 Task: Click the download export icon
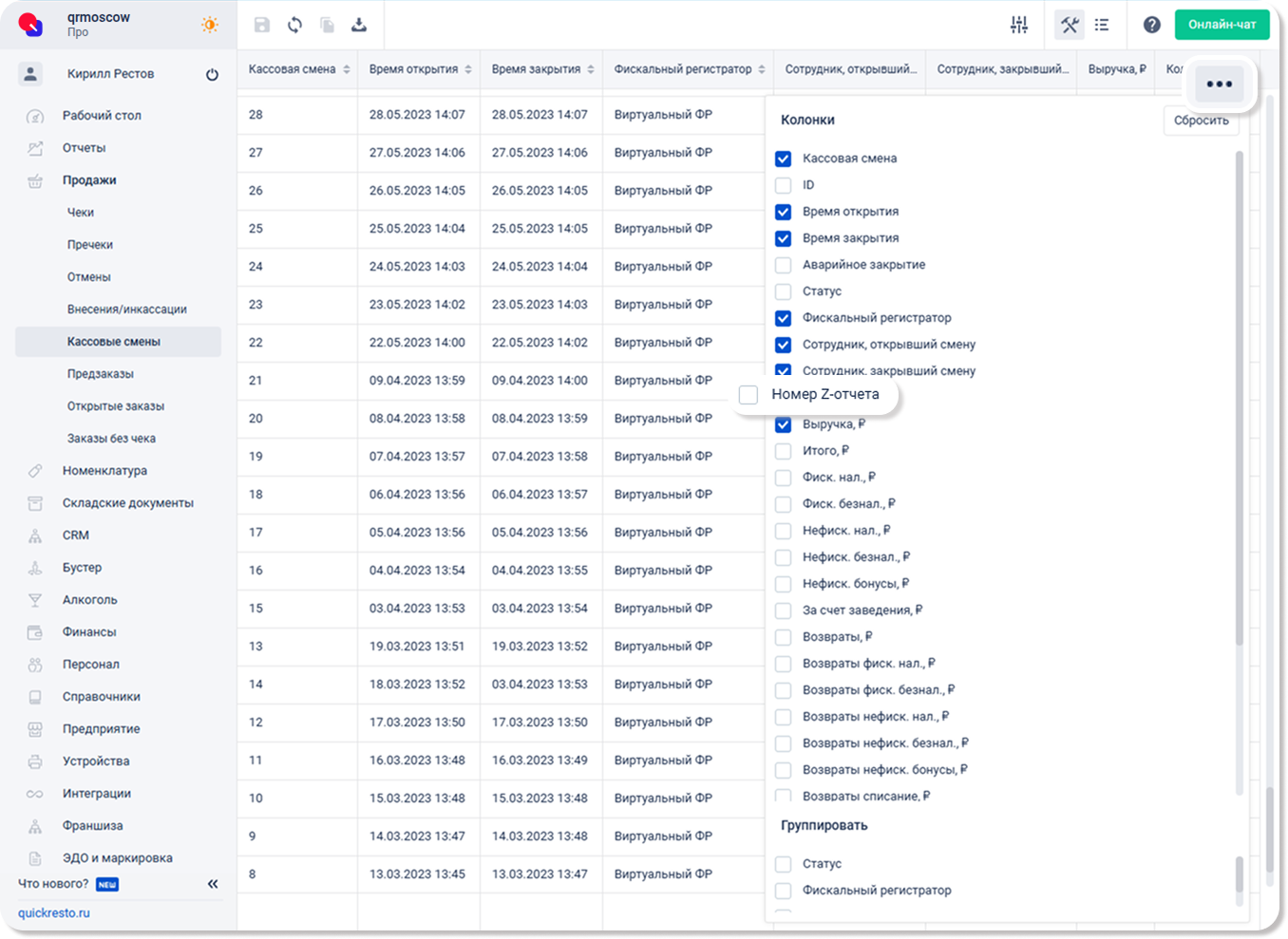359,25
